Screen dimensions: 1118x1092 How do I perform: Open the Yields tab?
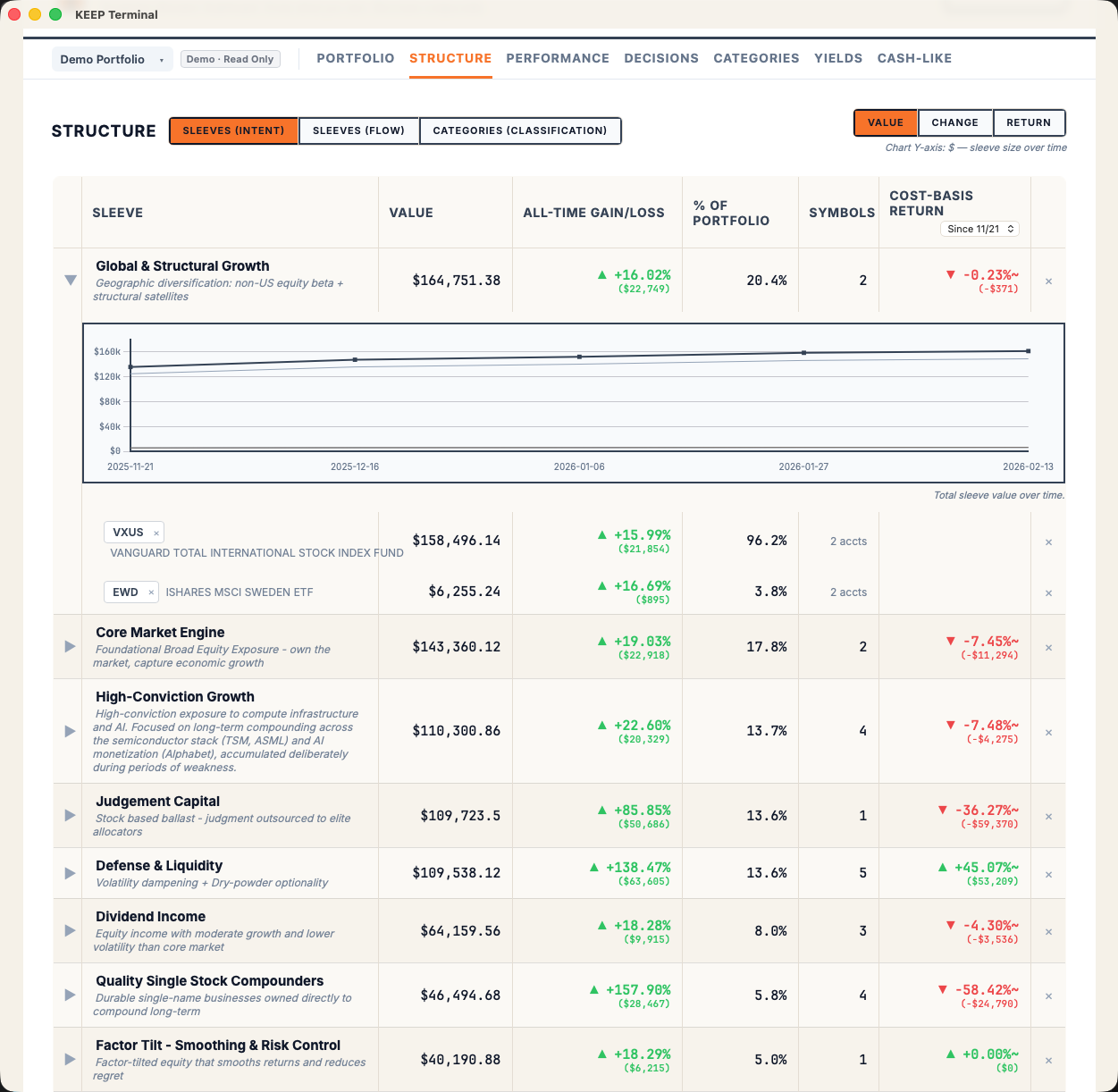click(x=838, y=58)
